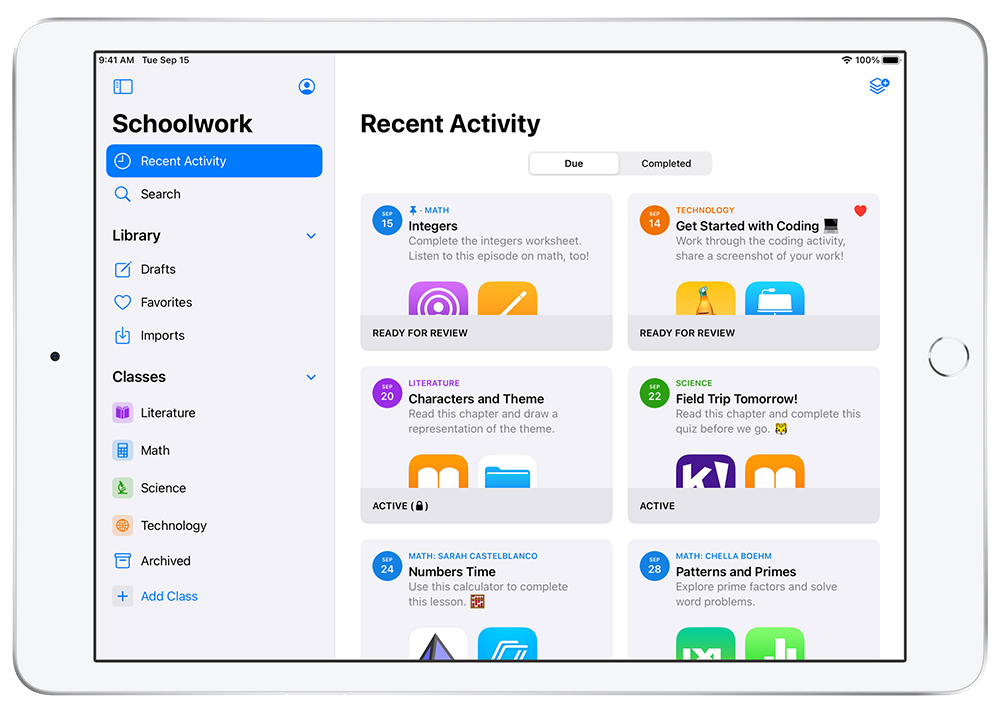Open the Podcasts app icon in Integers
The height and width of the screenshot is (710, 1000).
(x=438, y=299)
